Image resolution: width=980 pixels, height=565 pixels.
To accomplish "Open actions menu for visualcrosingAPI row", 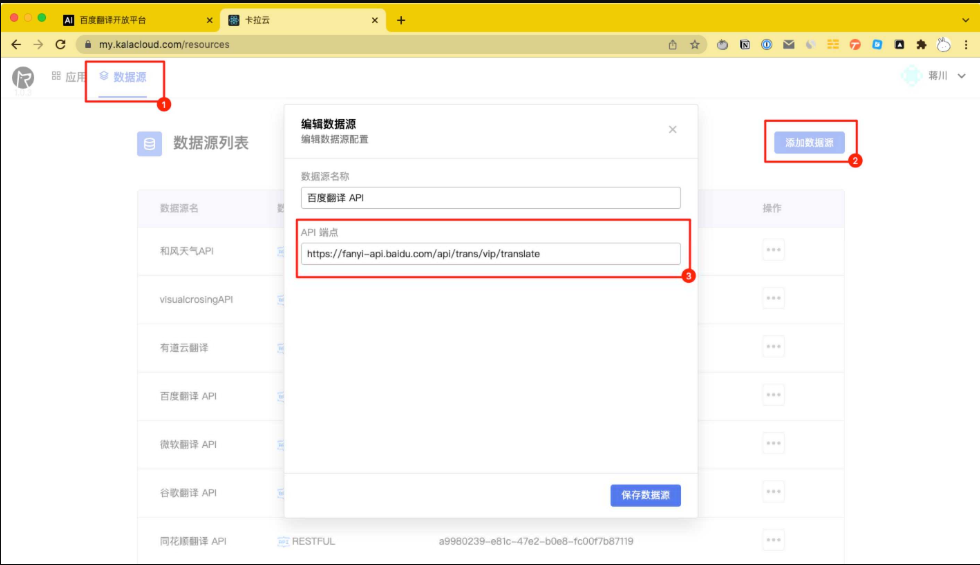I will 773,298.
